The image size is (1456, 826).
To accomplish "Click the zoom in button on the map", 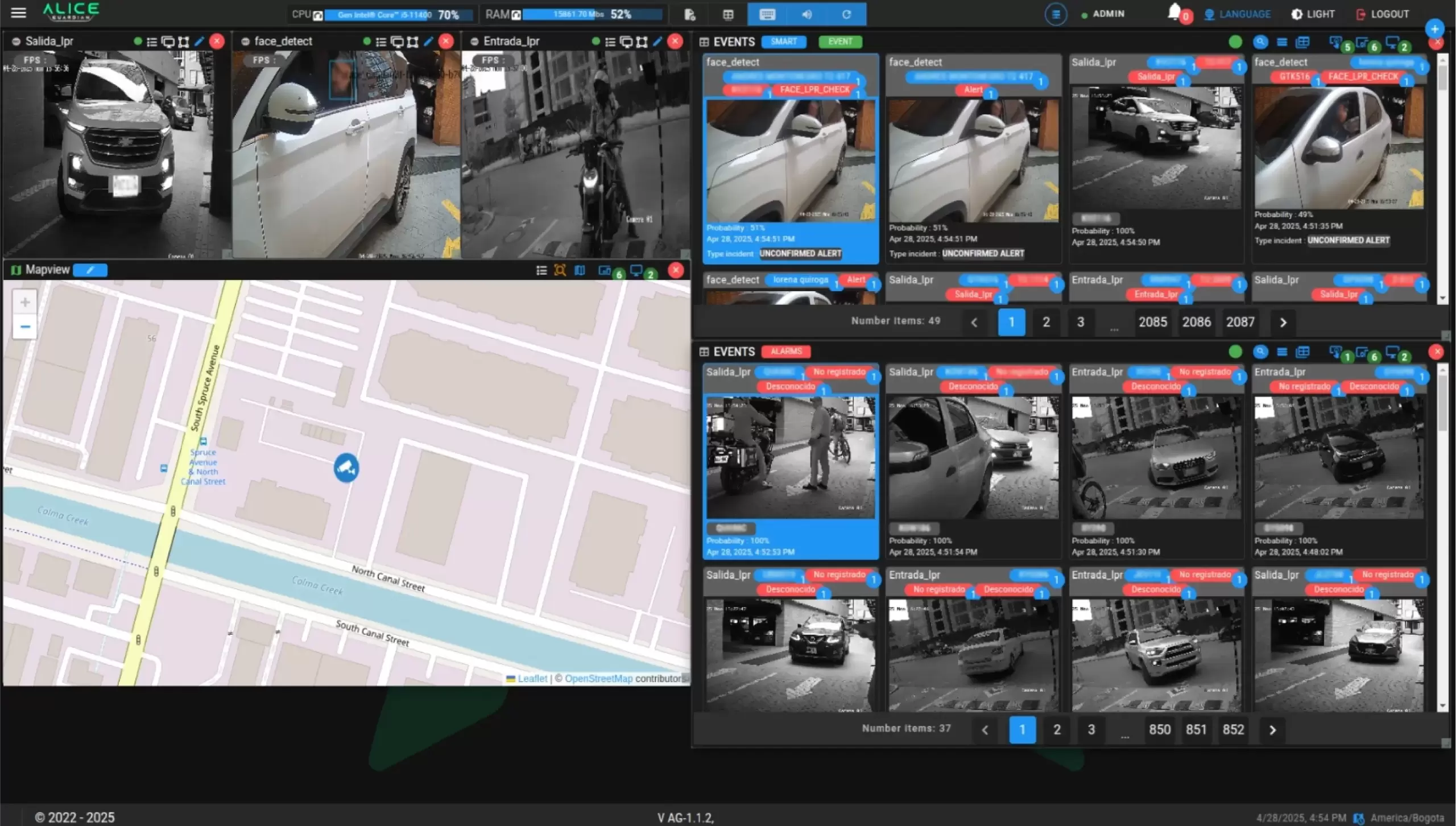I will [x=24, y=302].
